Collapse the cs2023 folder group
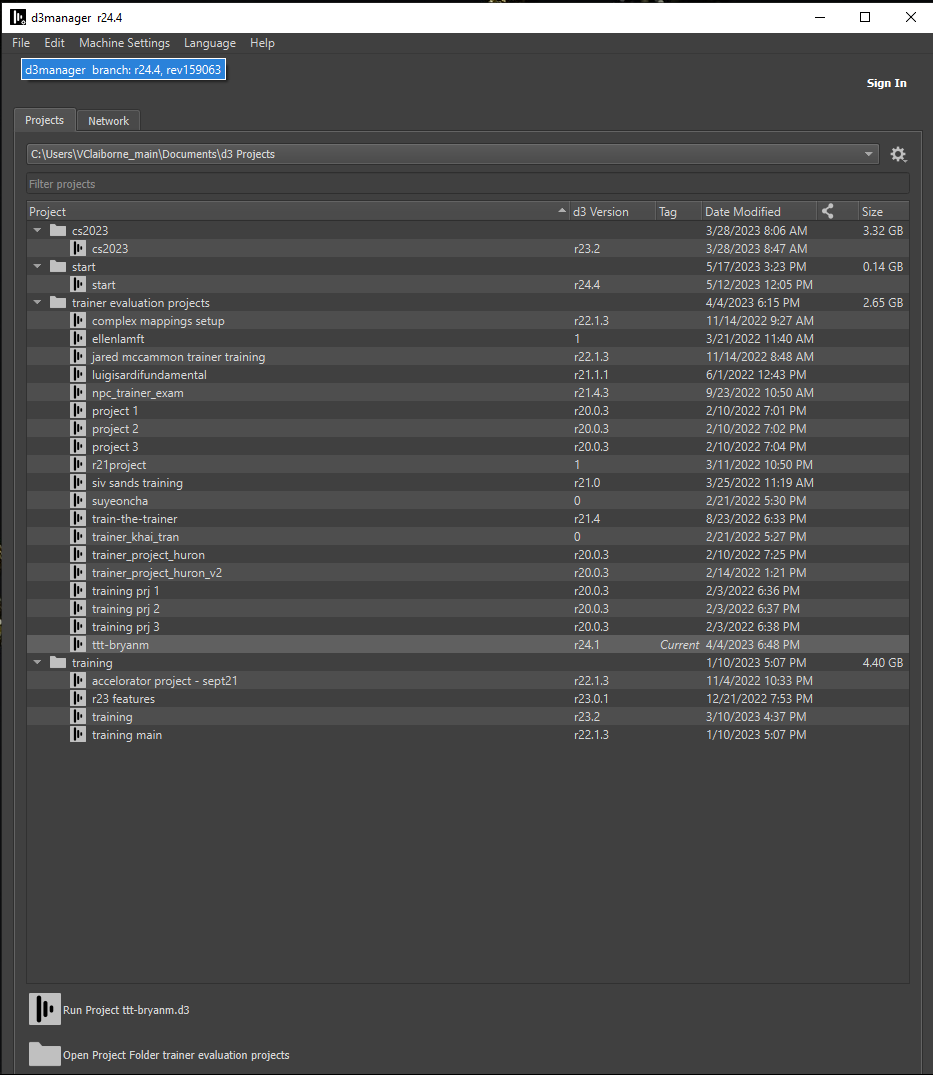 tap(38, 231)
